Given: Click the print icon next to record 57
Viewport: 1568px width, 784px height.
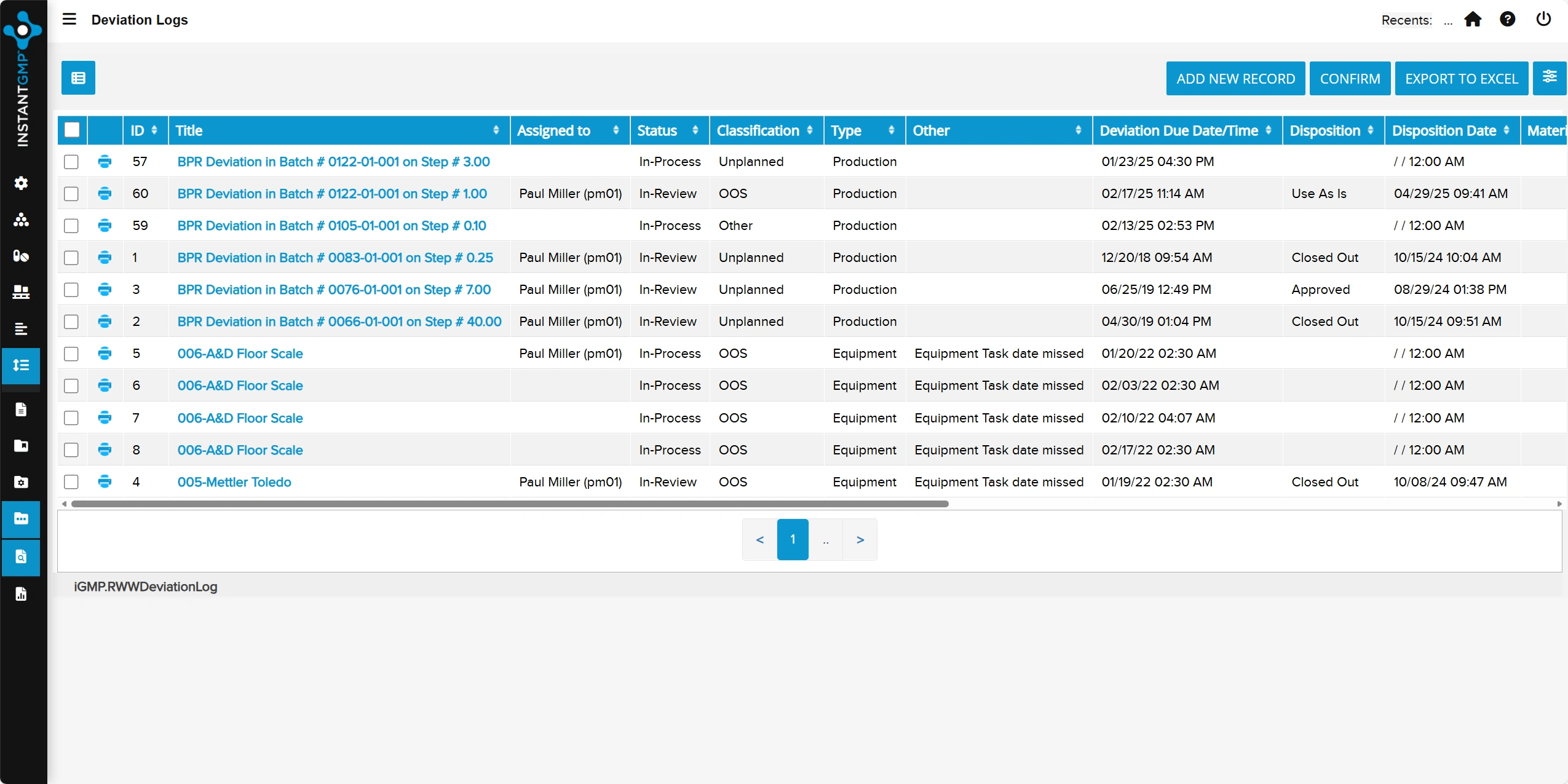Looking at the screenshot, I should point(105,162).
